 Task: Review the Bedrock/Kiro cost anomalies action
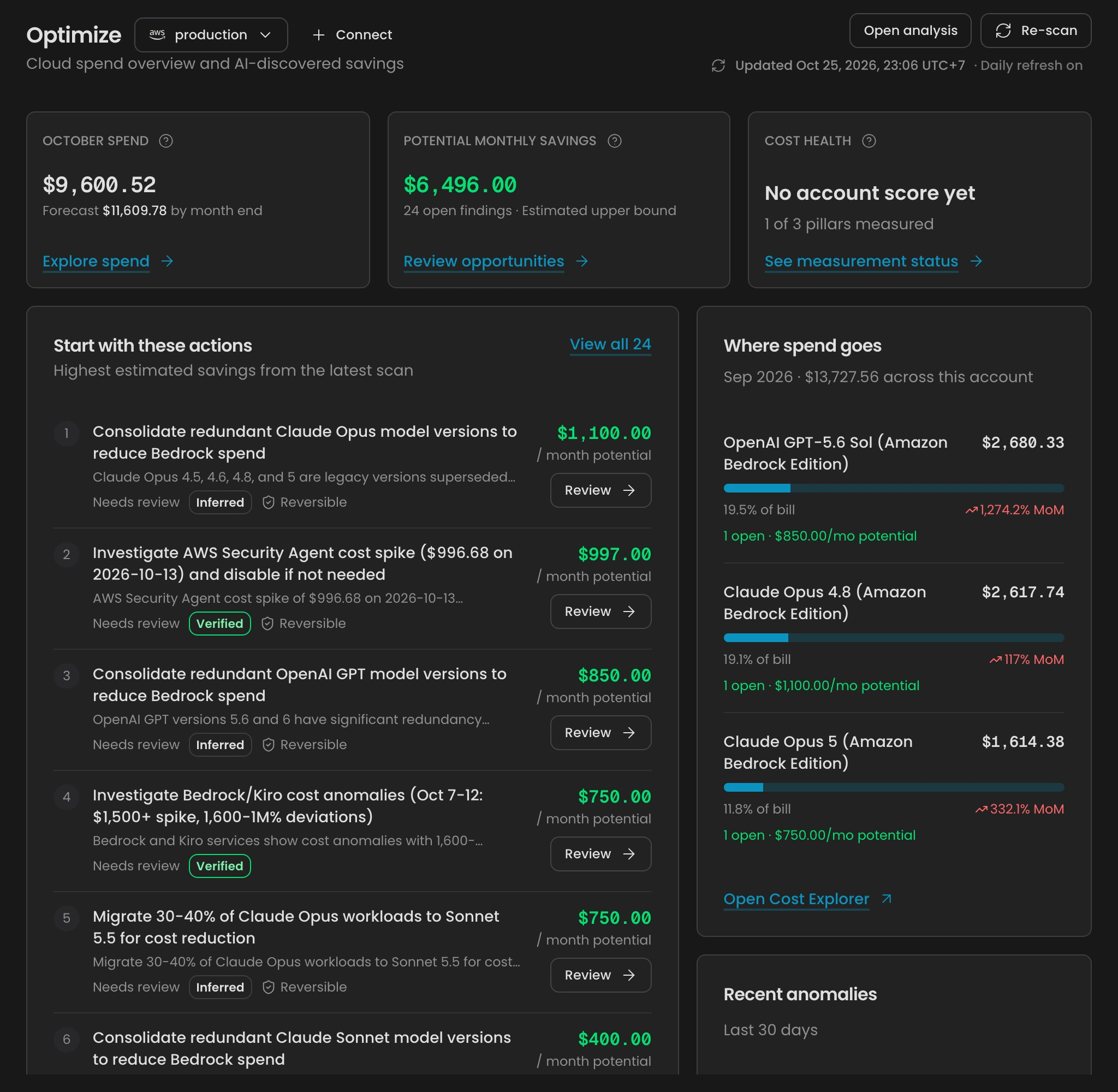pos(600,853)
